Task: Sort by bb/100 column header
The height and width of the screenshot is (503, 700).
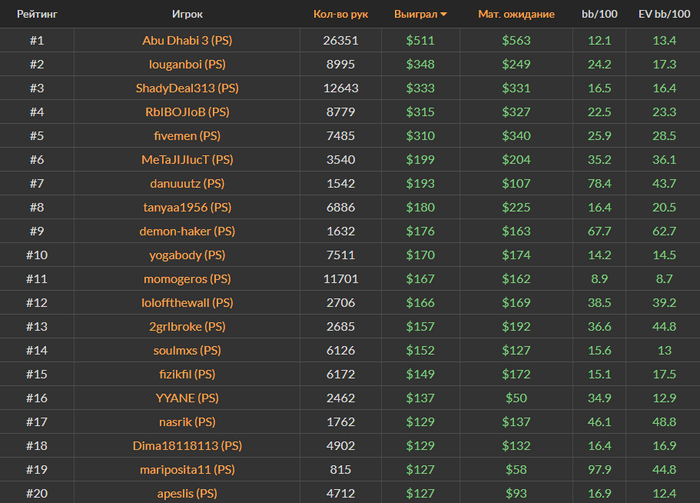Action: tap(600, 15)
